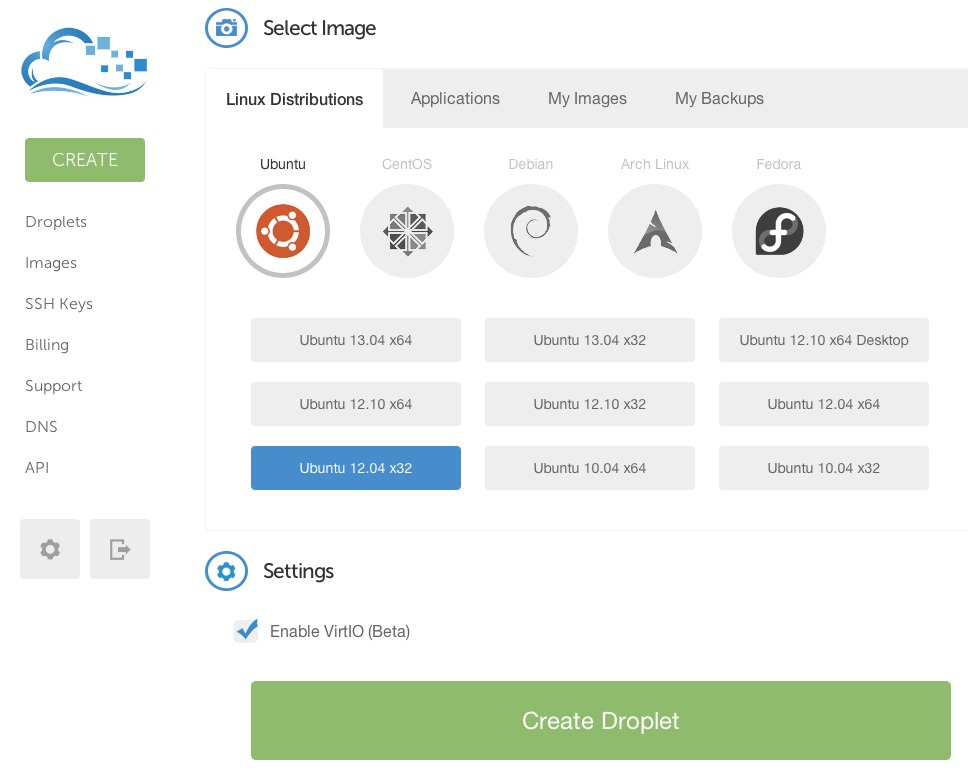Open SSH Keys page

coord(59,304)
